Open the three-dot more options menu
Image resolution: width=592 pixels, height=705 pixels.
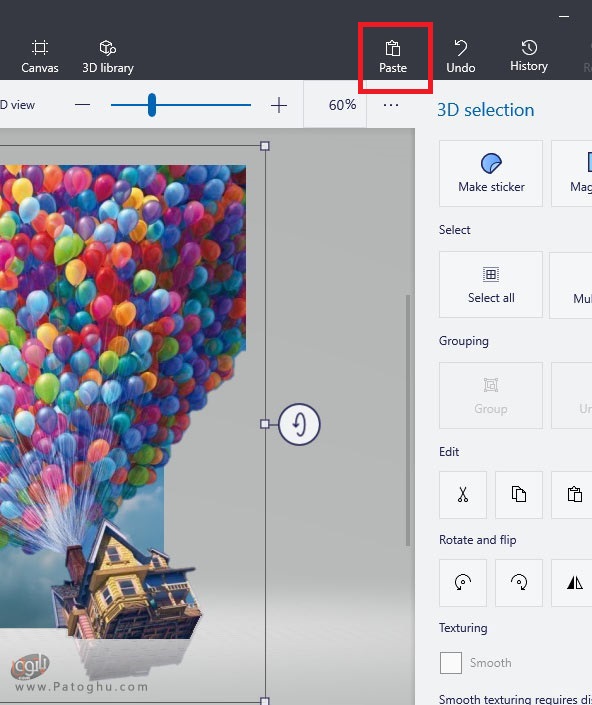(391, 105)
